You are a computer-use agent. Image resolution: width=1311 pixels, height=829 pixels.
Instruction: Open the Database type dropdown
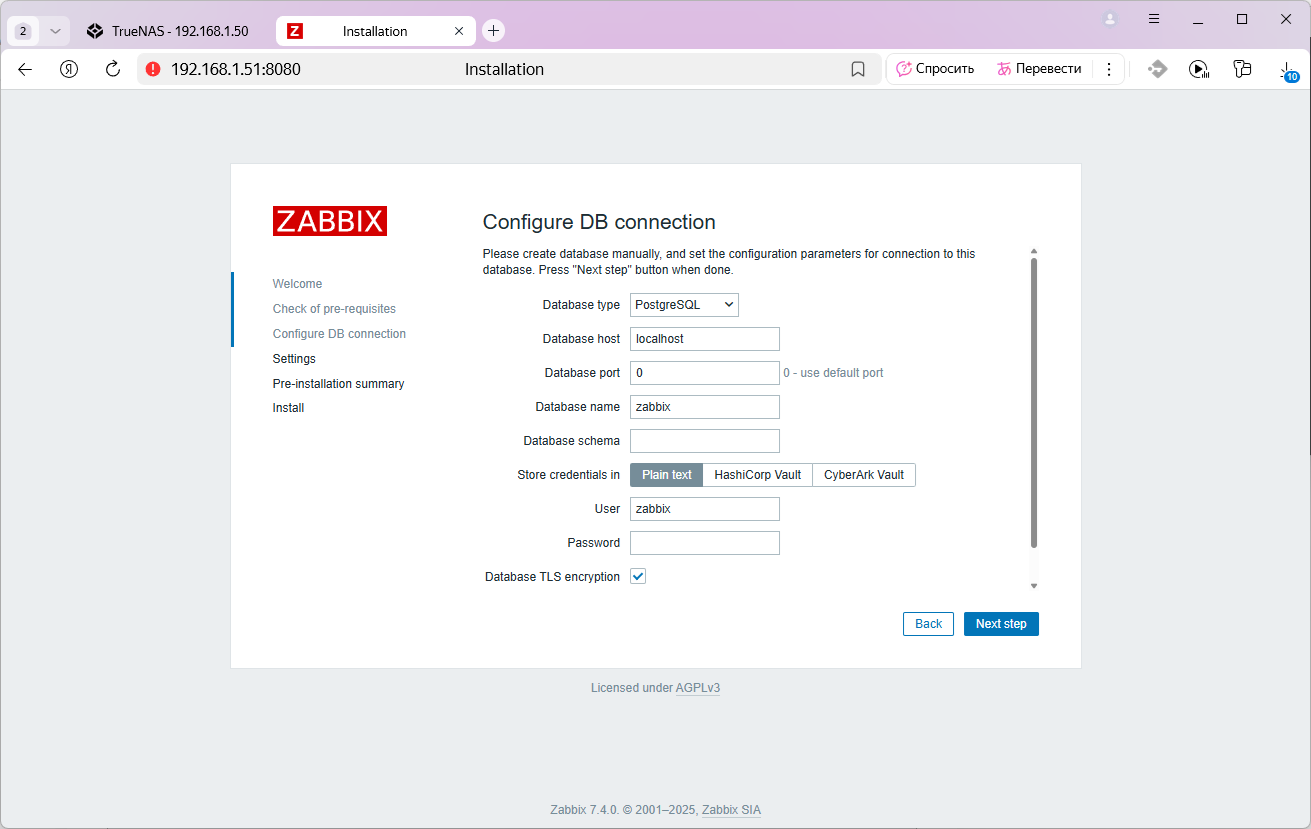684,305
